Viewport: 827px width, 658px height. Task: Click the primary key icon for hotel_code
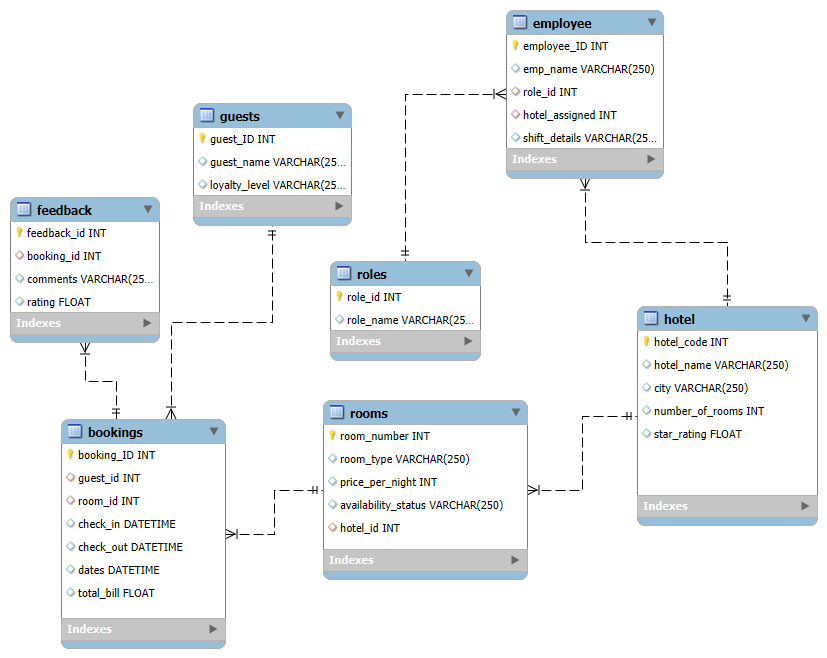click(646, 342)
